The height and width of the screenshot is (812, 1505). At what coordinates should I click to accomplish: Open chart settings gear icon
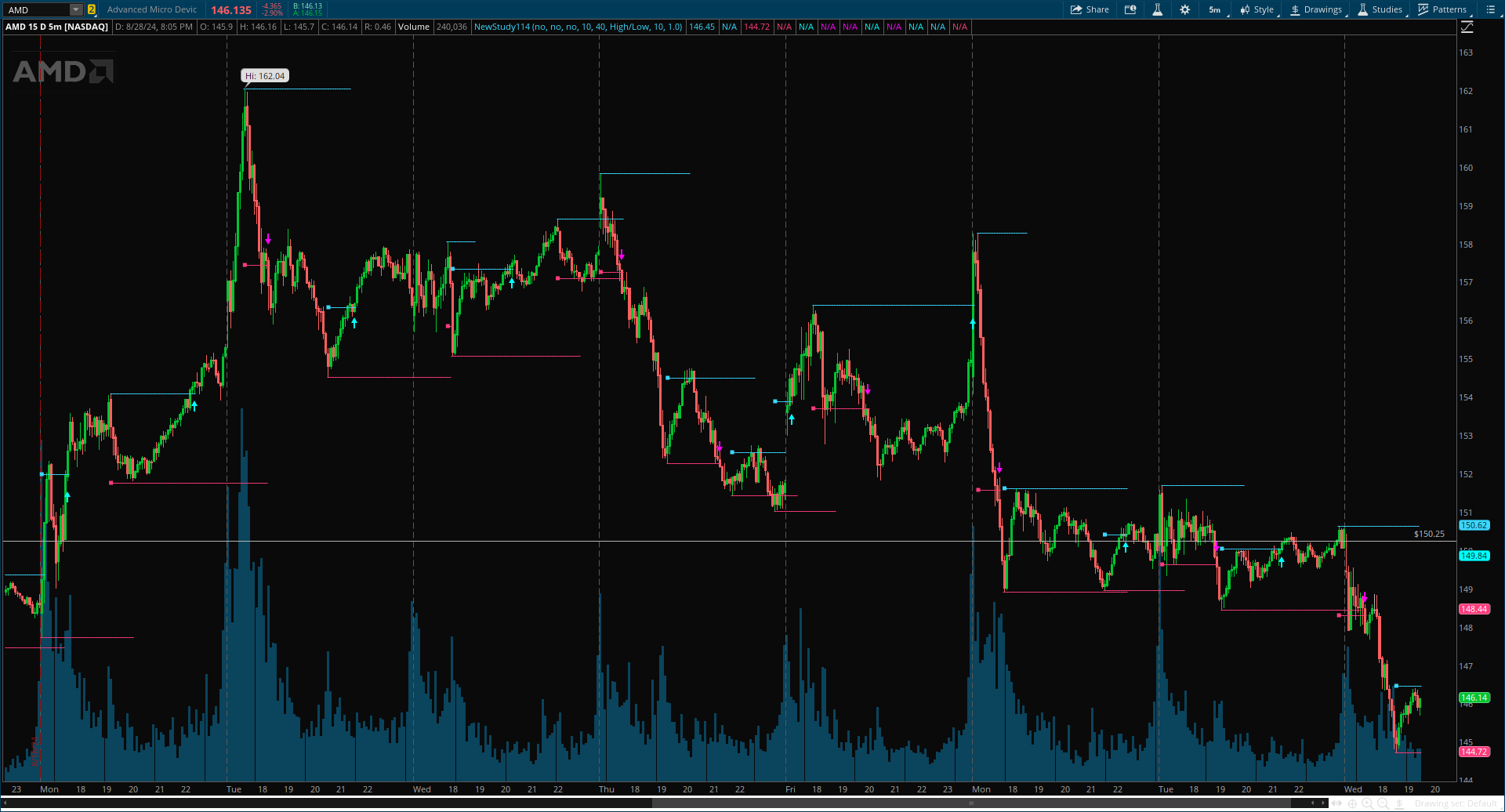[1185, 9]
